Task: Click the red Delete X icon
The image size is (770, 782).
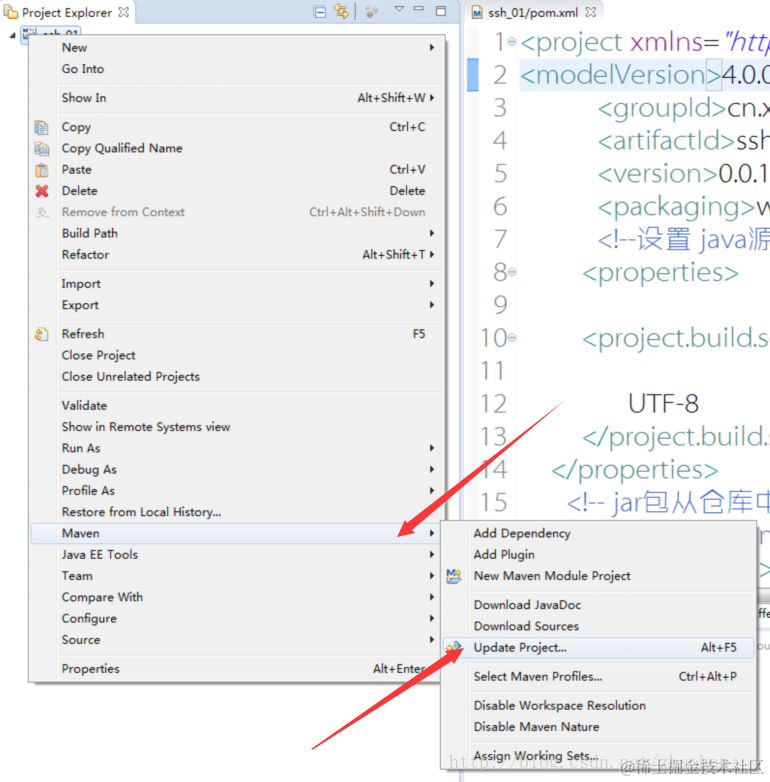Action: (42, 191)
